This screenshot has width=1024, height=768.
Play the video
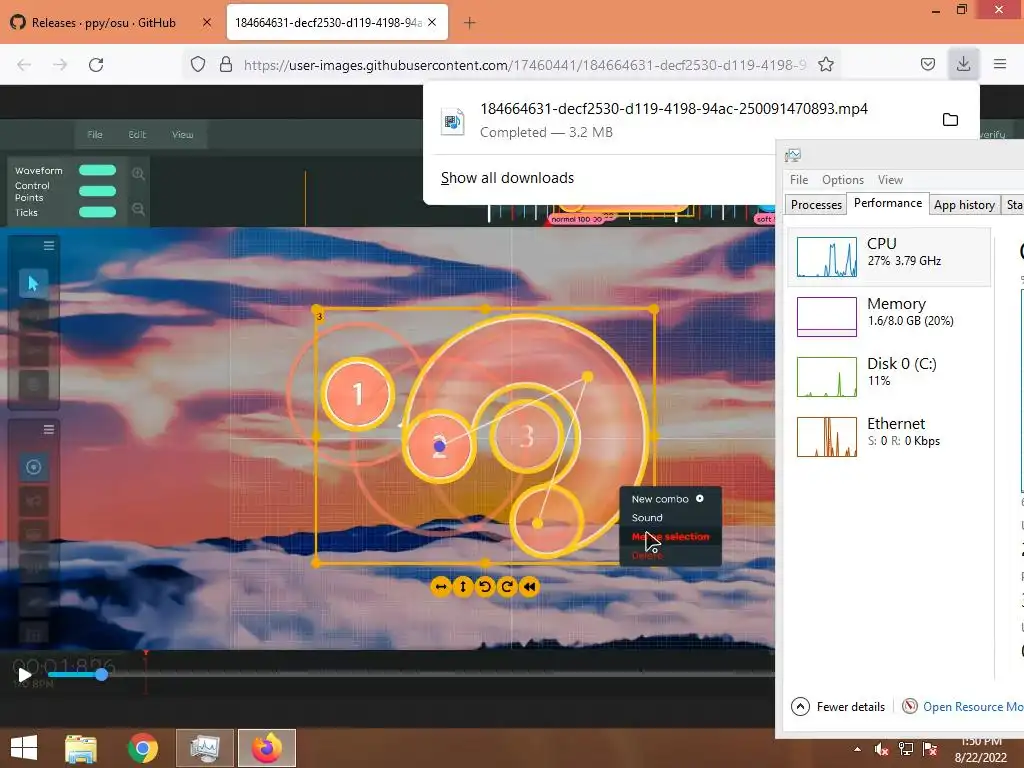point(25,675)
